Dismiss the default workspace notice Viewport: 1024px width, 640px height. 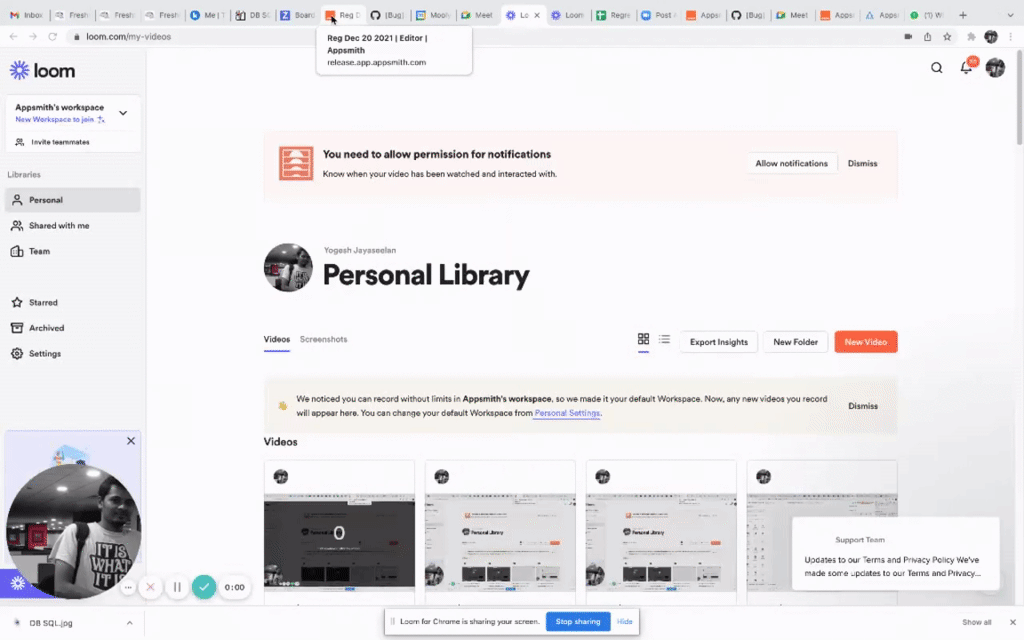tap(863, 406)
